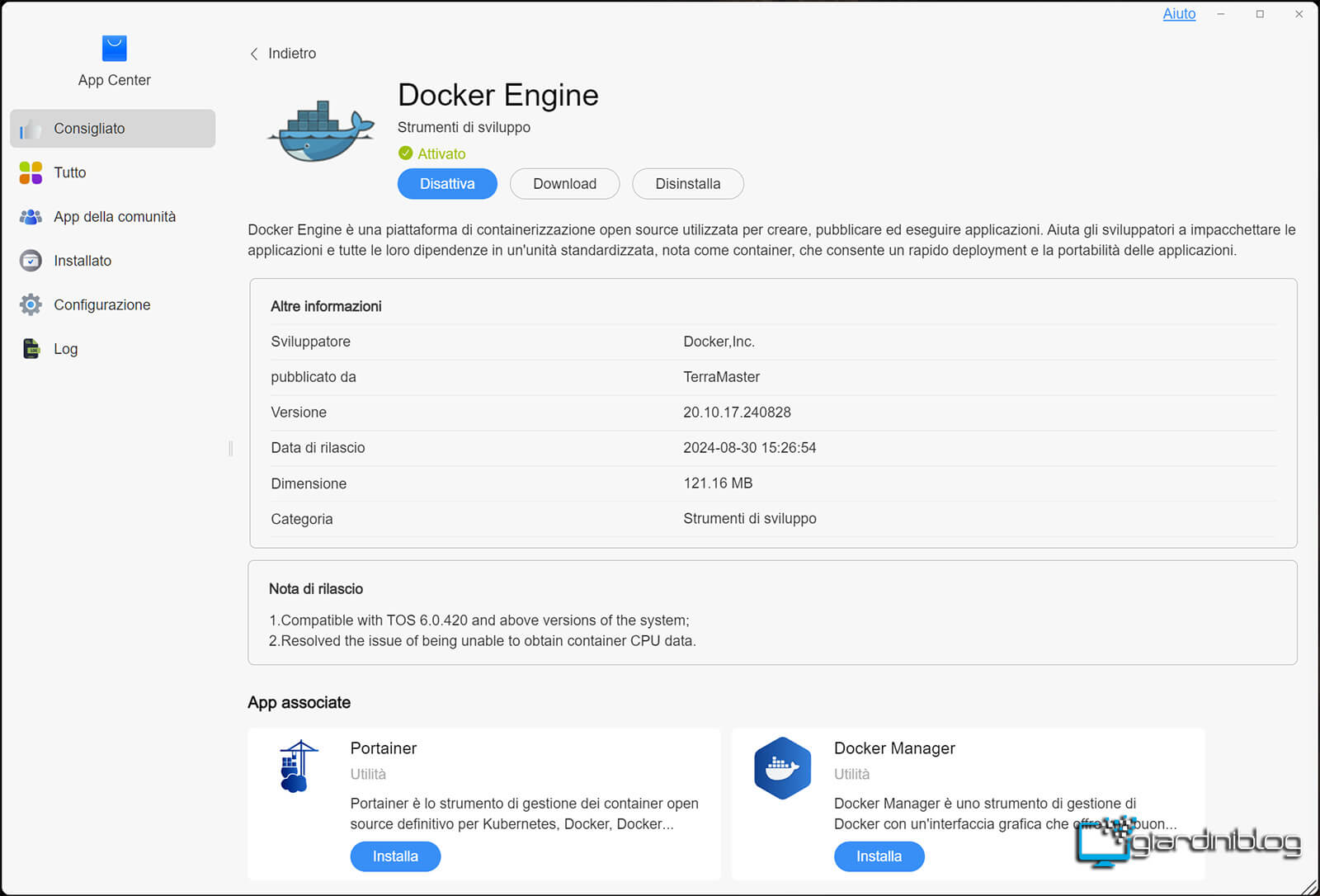Click the Portainer crane icon

point(297,766)
